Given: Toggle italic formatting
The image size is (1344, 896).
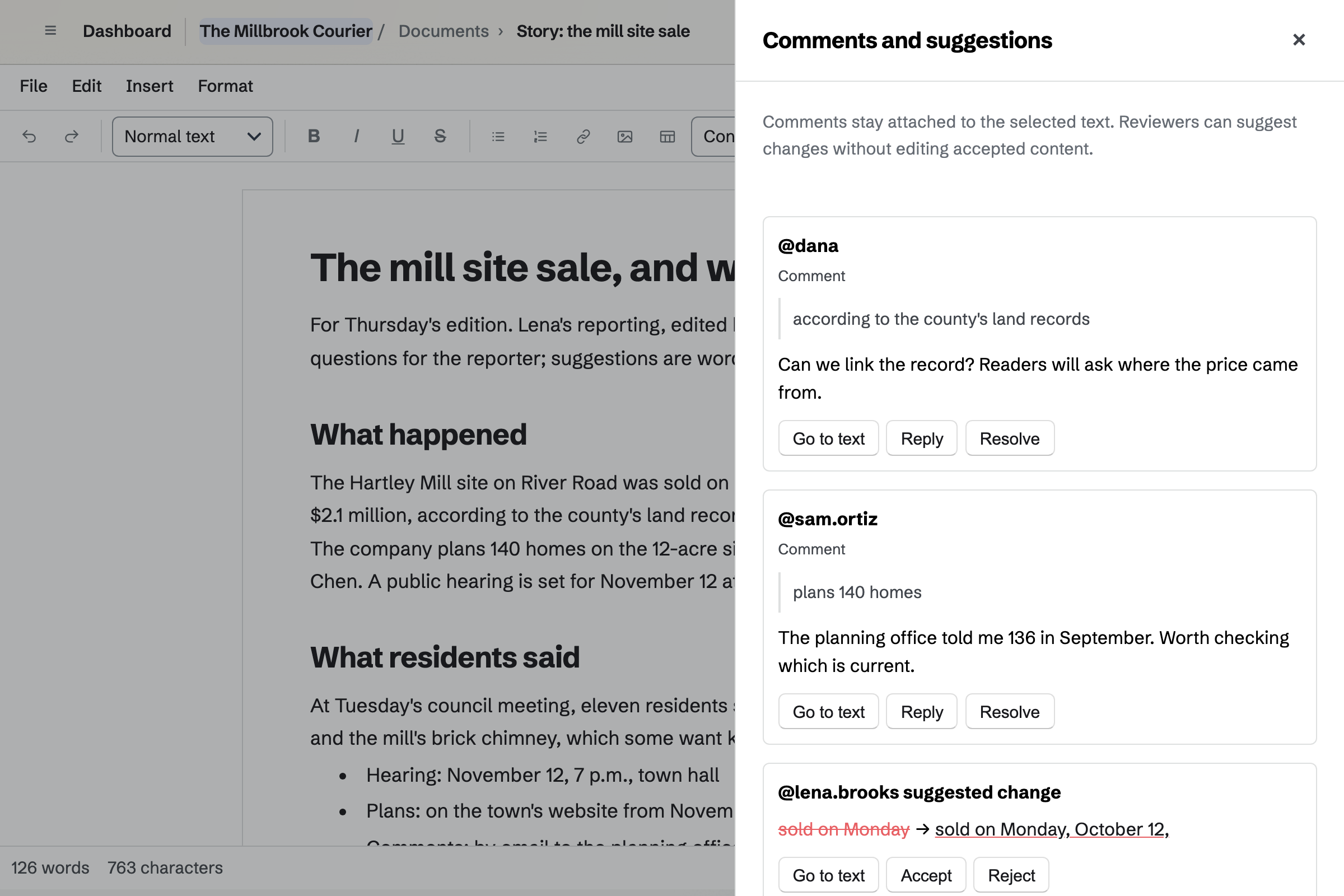Looking at the screenshot, I should 356,137.
